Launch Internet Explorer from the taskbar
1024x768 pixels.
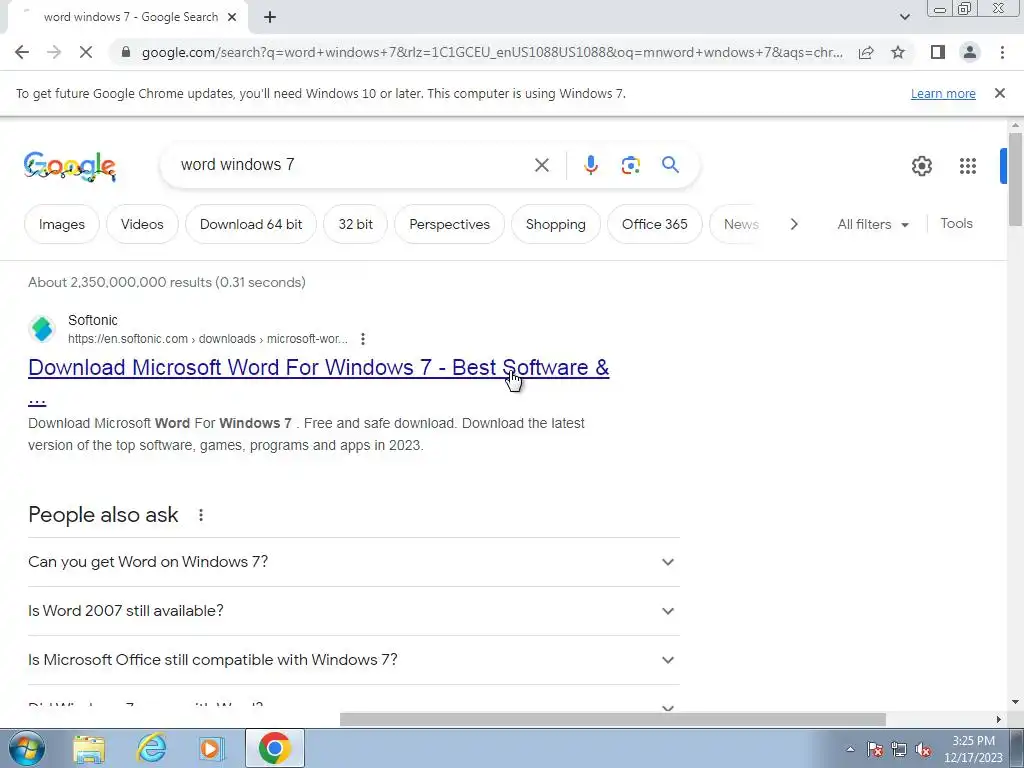coord(151,748)
